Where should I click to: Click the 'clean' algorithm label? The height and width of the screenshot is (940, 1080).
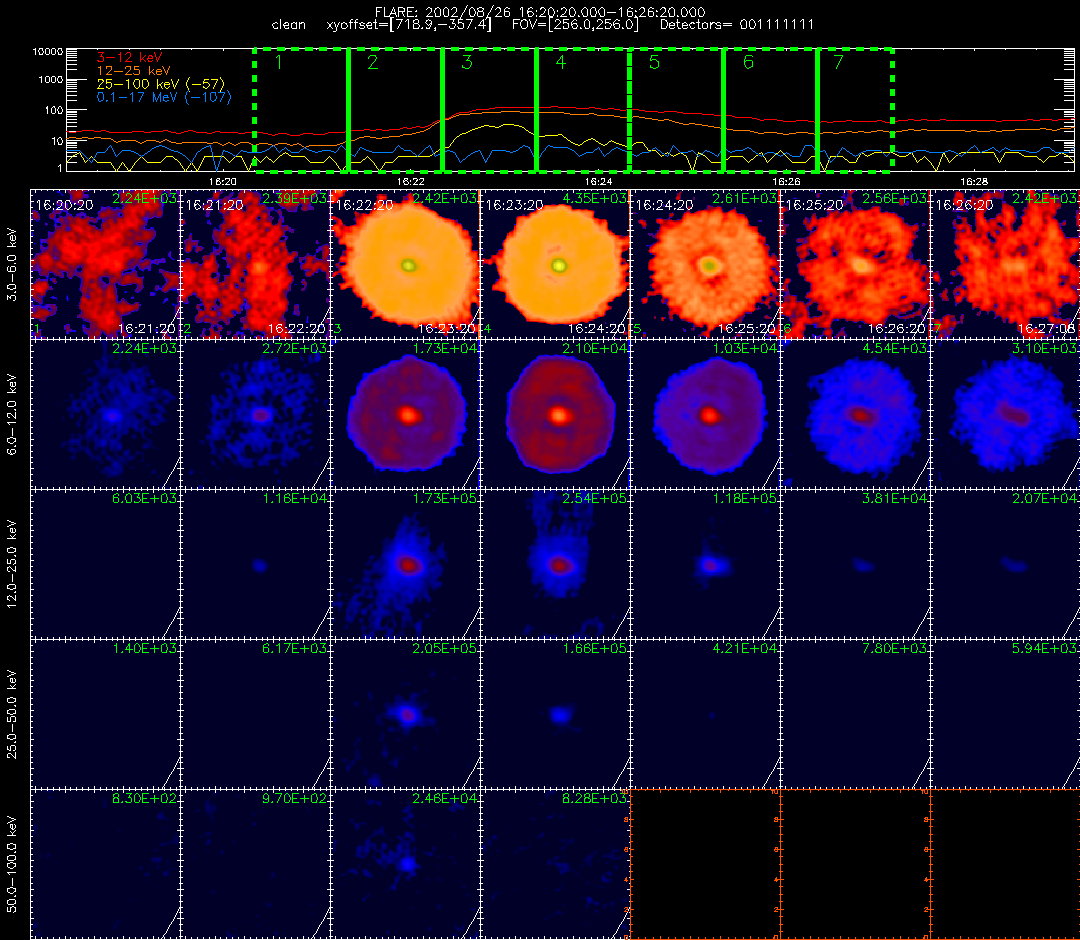pos(289,25)
